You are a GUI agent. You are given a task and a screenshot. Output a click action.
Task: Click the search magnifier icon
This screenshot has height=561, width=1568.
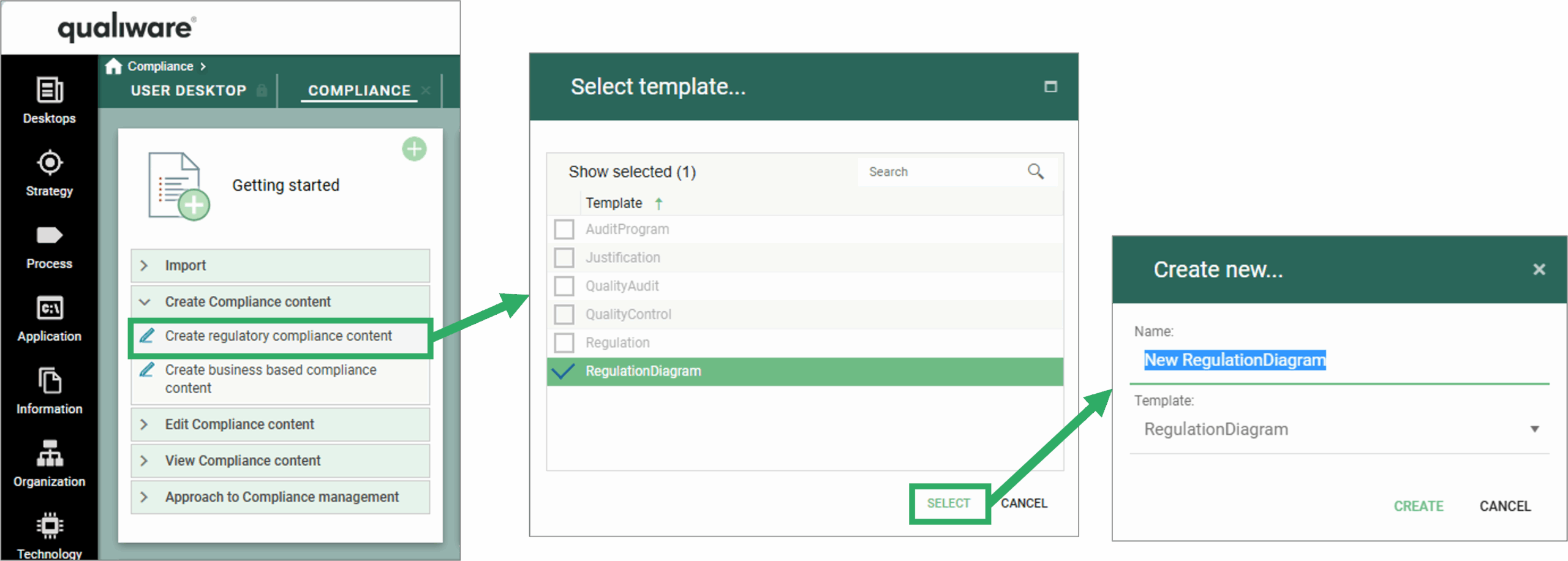(x=1035, y=171)
